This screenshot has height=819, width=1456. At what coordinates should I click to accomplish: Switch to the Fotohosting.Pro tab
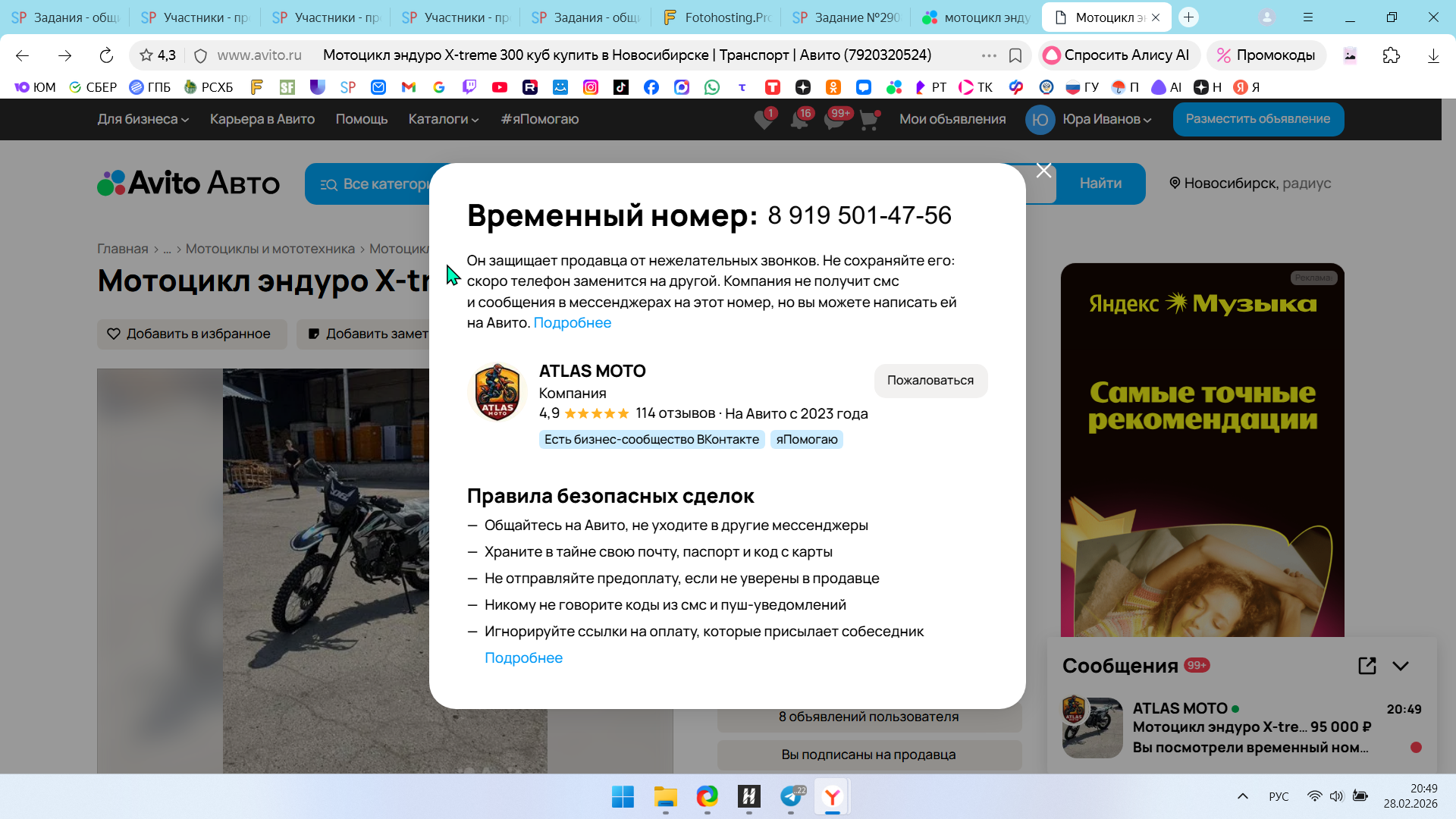715,17
